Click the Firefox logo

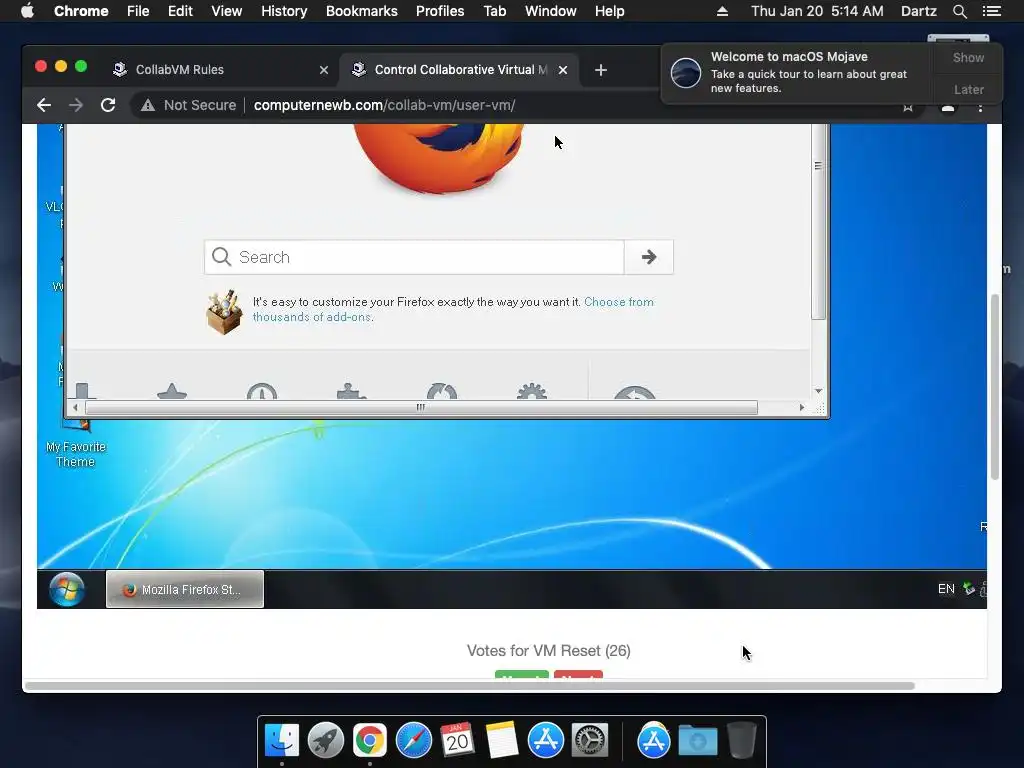point(439,159)
